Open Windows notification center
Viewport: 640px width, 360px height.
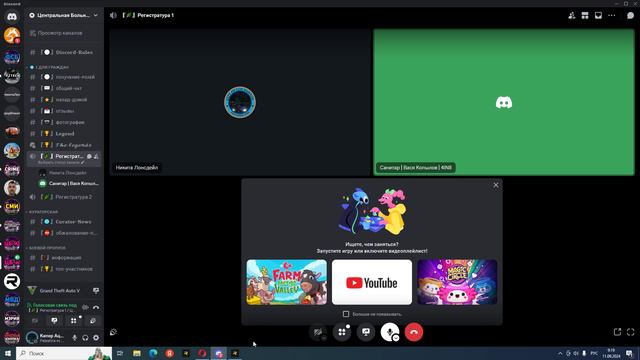629,353
